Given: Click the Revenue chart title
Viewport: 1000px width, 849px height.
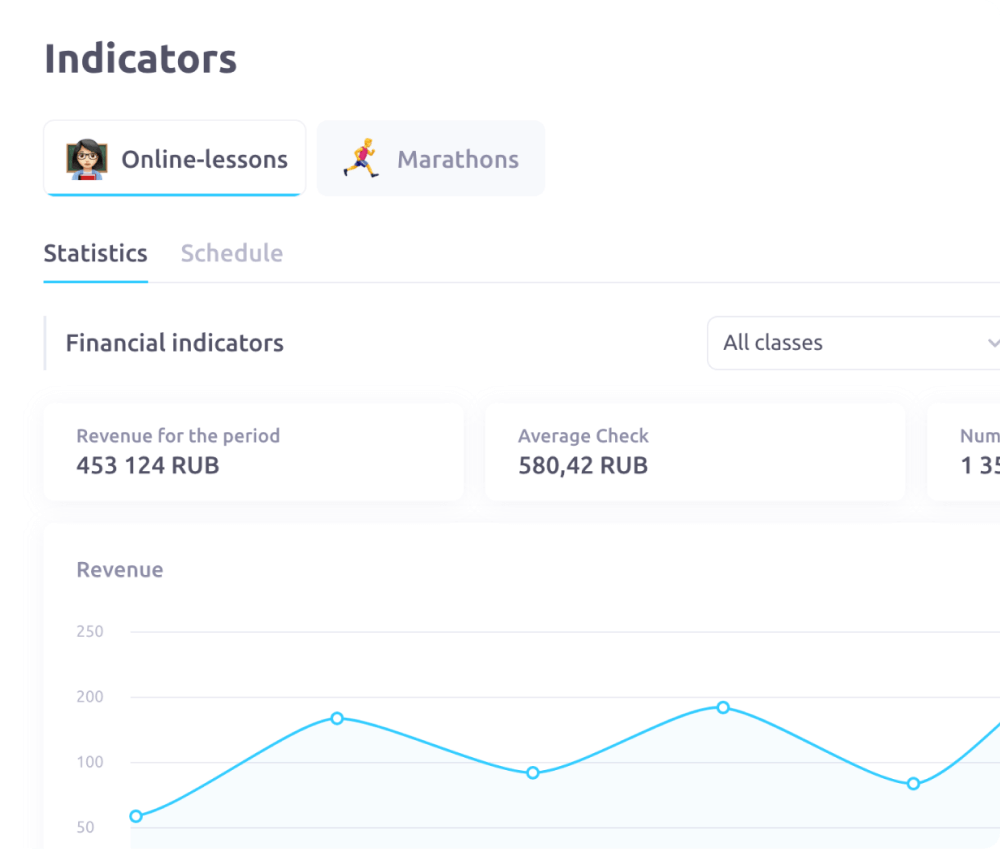Looking at the screenshot, I should tap(120, 570).
